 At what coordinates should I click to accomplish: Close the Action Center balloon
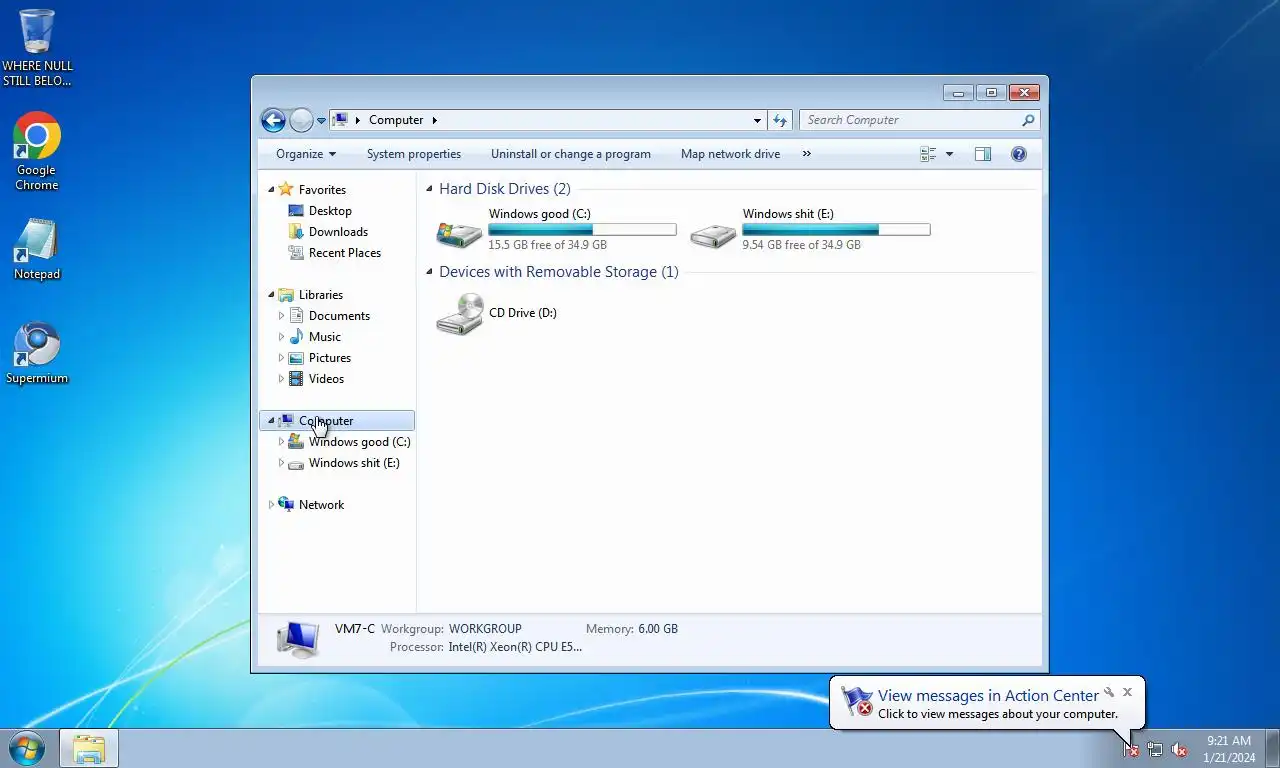[x=1127, y=692]
